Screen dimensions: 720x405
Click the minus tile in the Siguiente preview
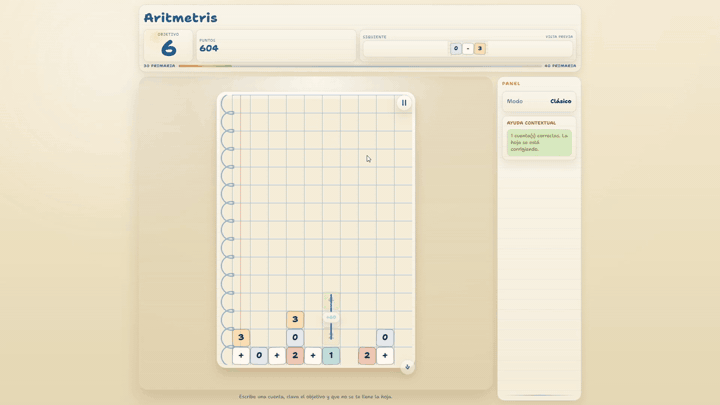(x=467, y=48)
